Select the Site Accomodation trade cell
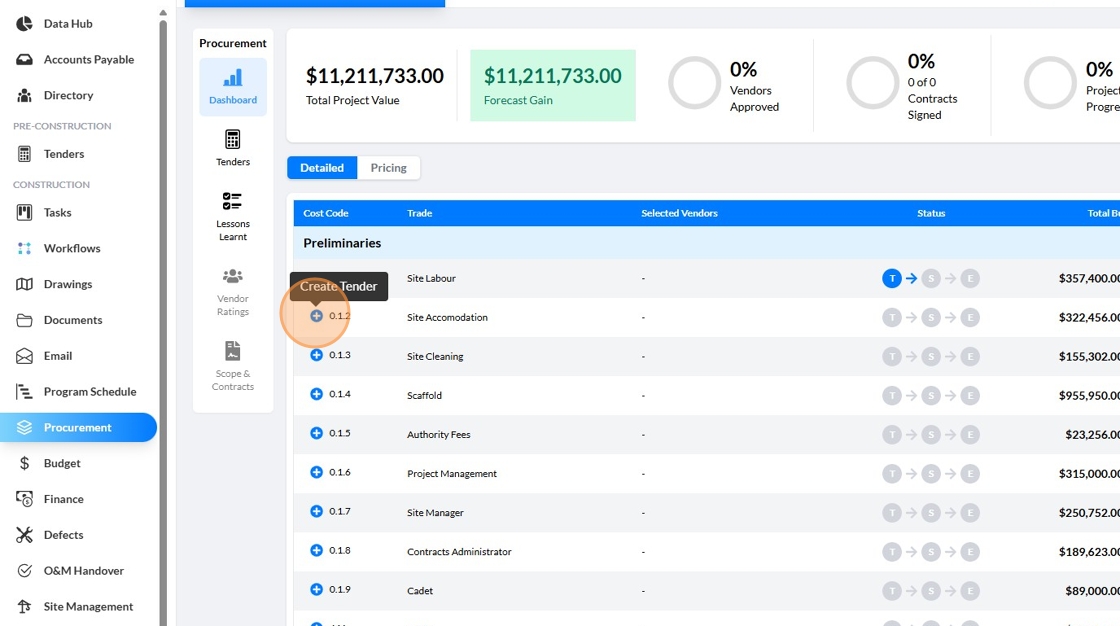The height and width of the screenshot is (626, 1120). tap(447, 317)
